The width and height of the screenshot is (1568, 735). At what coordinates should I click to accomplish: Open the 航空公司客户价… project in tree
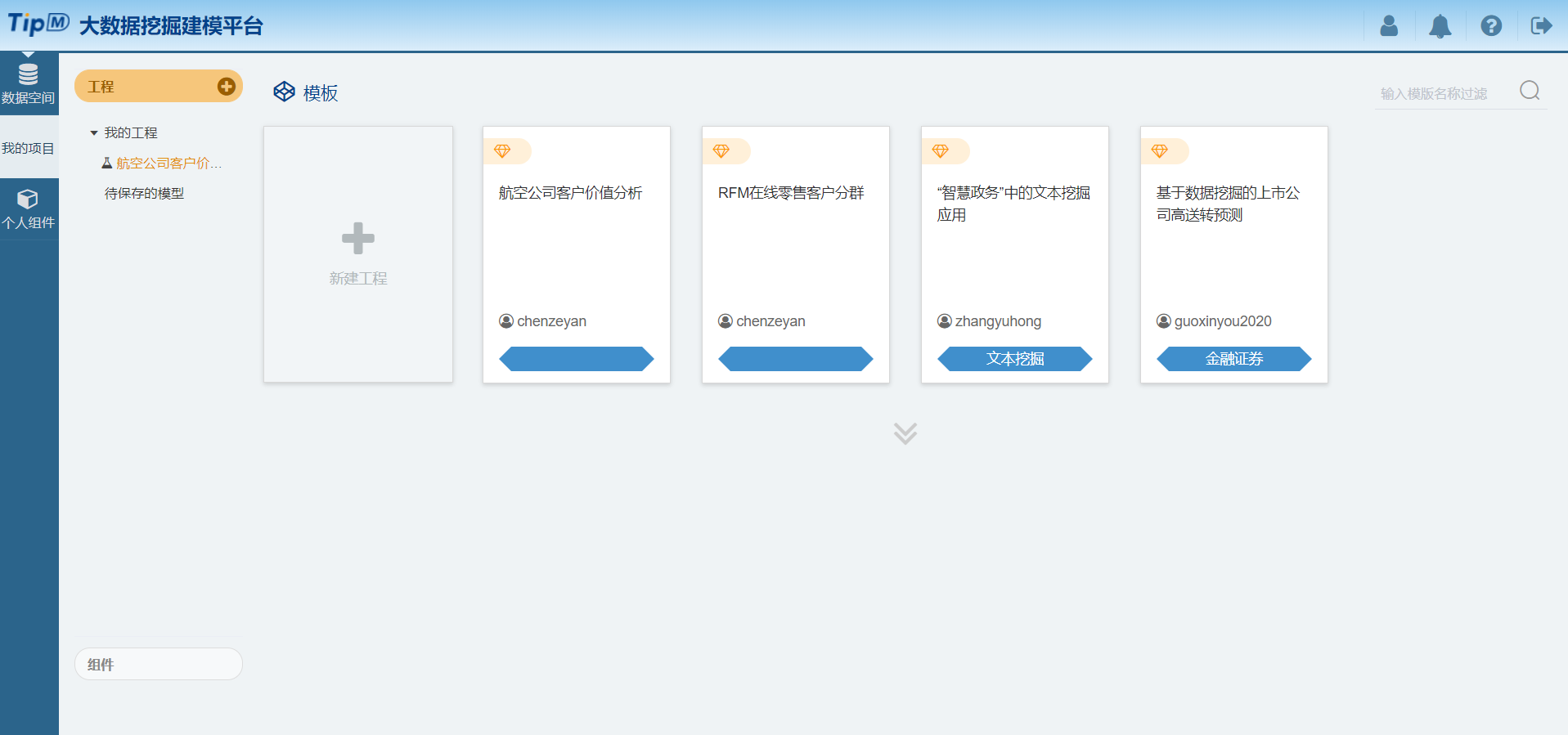pyautogui.click(x=169, y=163)
